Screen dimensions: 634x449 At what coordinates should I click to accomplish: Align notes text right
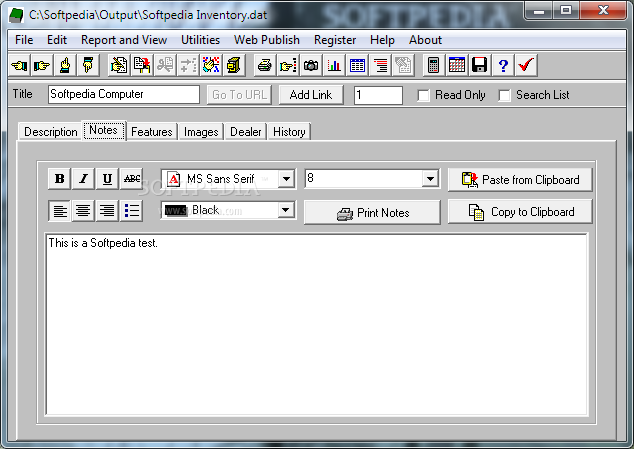click(x=107, y=211)
